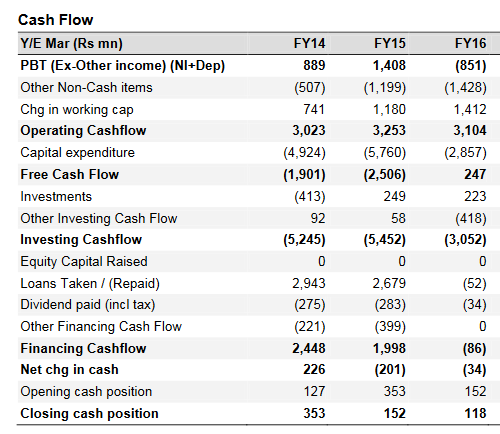Image resolution: width=500 pixels, height=434 pixels.
Task: Click the Investing Cashflow row label
Action: point(81,240)
